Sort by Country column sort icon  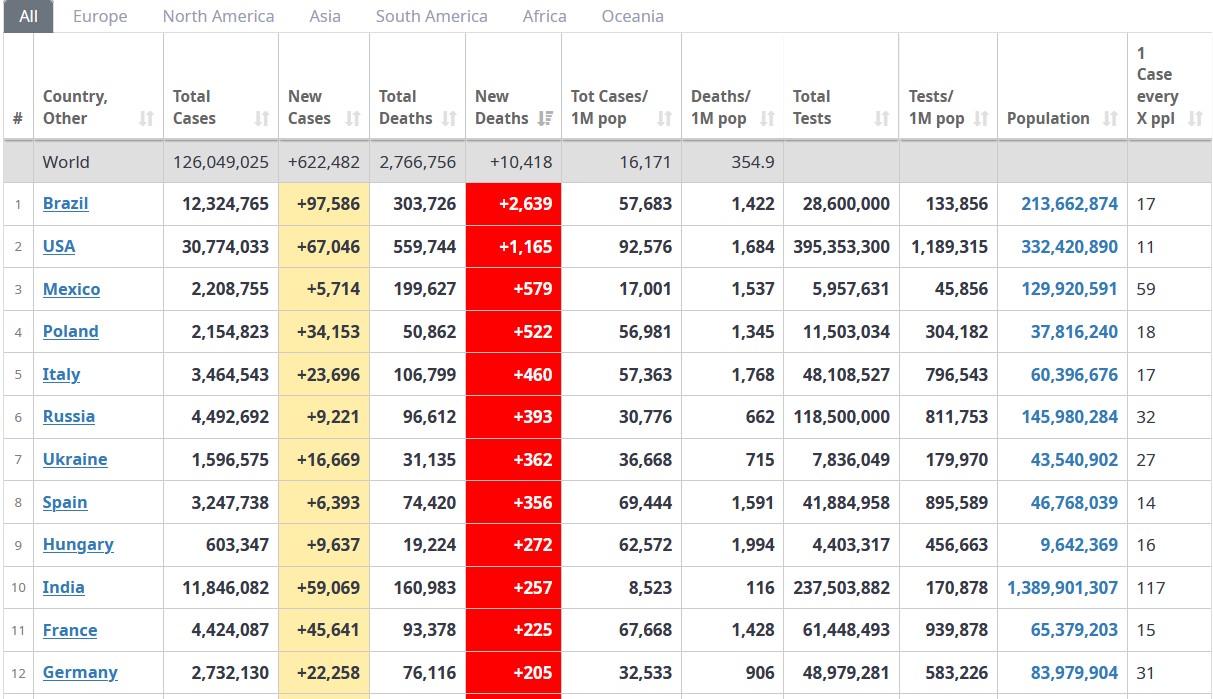pos(146,118)
